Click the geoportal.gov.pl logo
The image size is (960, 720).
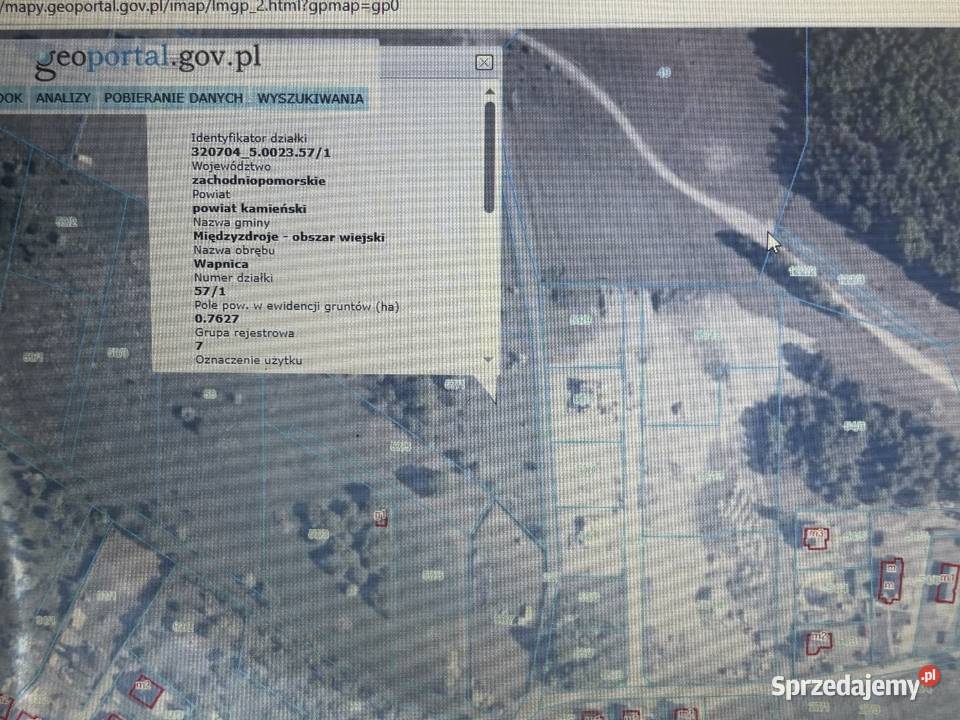[148, 60]
